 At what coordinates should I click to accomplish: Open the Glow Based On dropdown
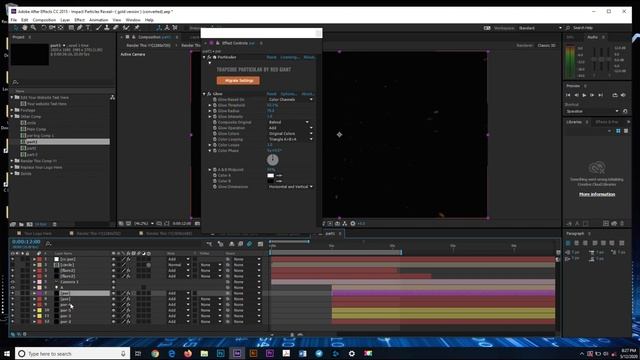[x=291, y=100]
